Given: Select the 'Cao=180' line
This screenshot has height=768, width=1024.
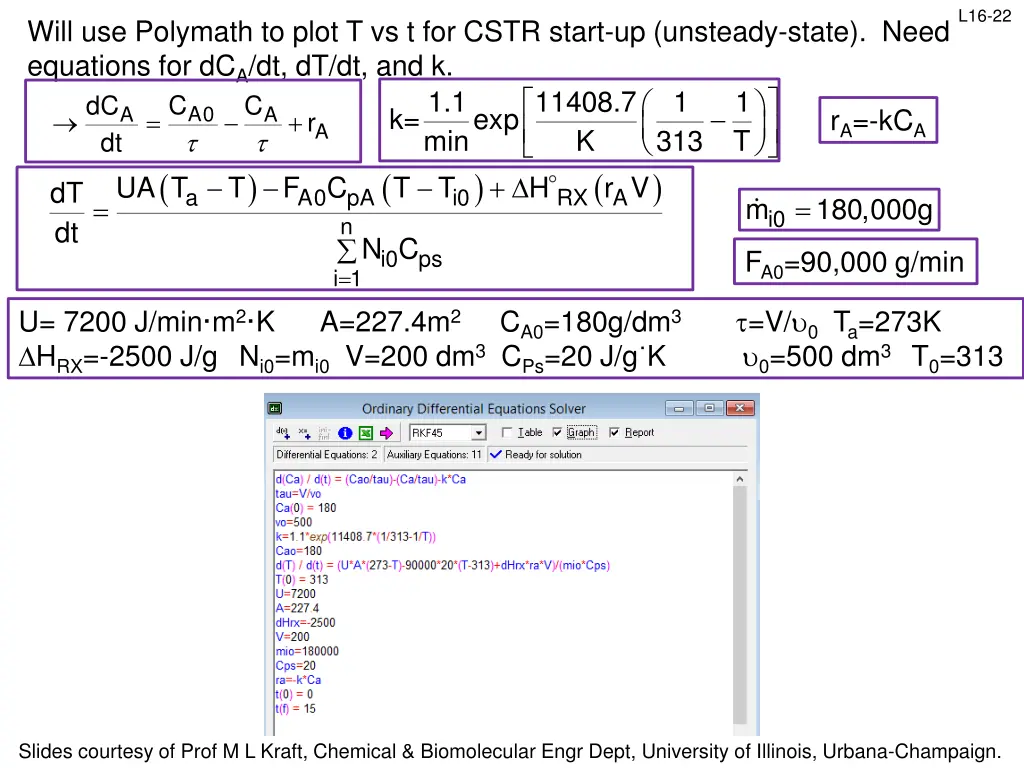Looking at the screenshot, I should click(x=298, y=551).
